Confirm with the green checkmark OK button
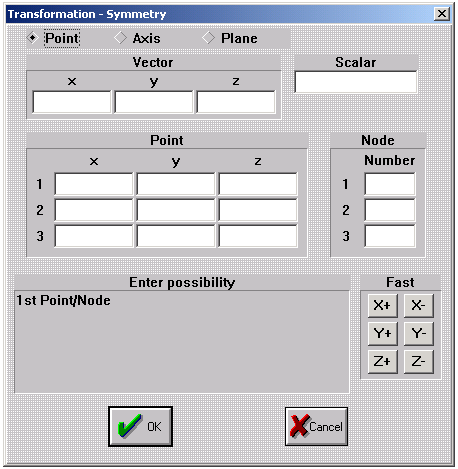Viewport: 458px width, 469px height. click(140, 426)
